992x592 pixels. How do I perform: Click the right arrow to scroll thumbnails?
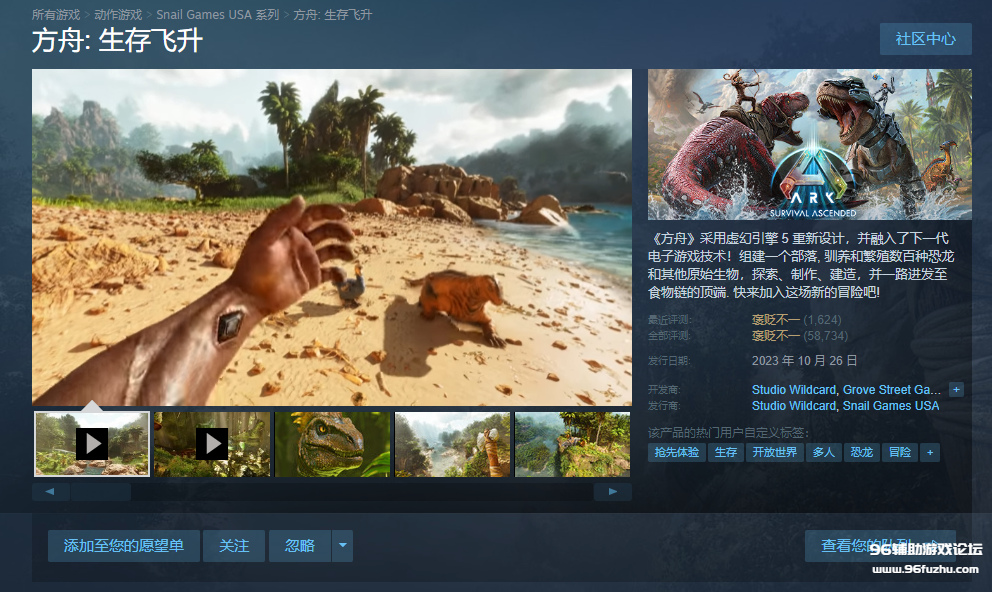point(613,491)
